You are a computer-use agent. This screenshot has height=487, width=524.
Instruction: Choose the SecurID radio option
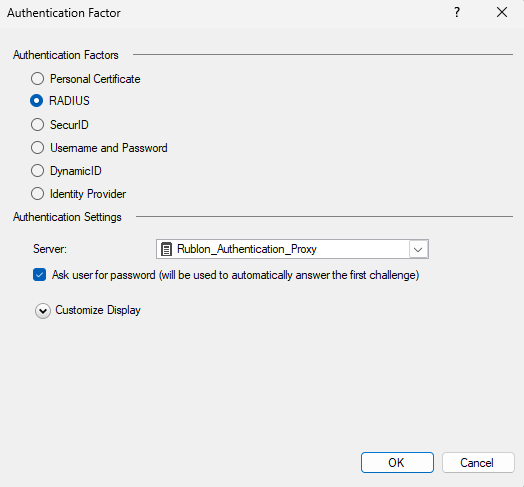click(x=37, y=125)
